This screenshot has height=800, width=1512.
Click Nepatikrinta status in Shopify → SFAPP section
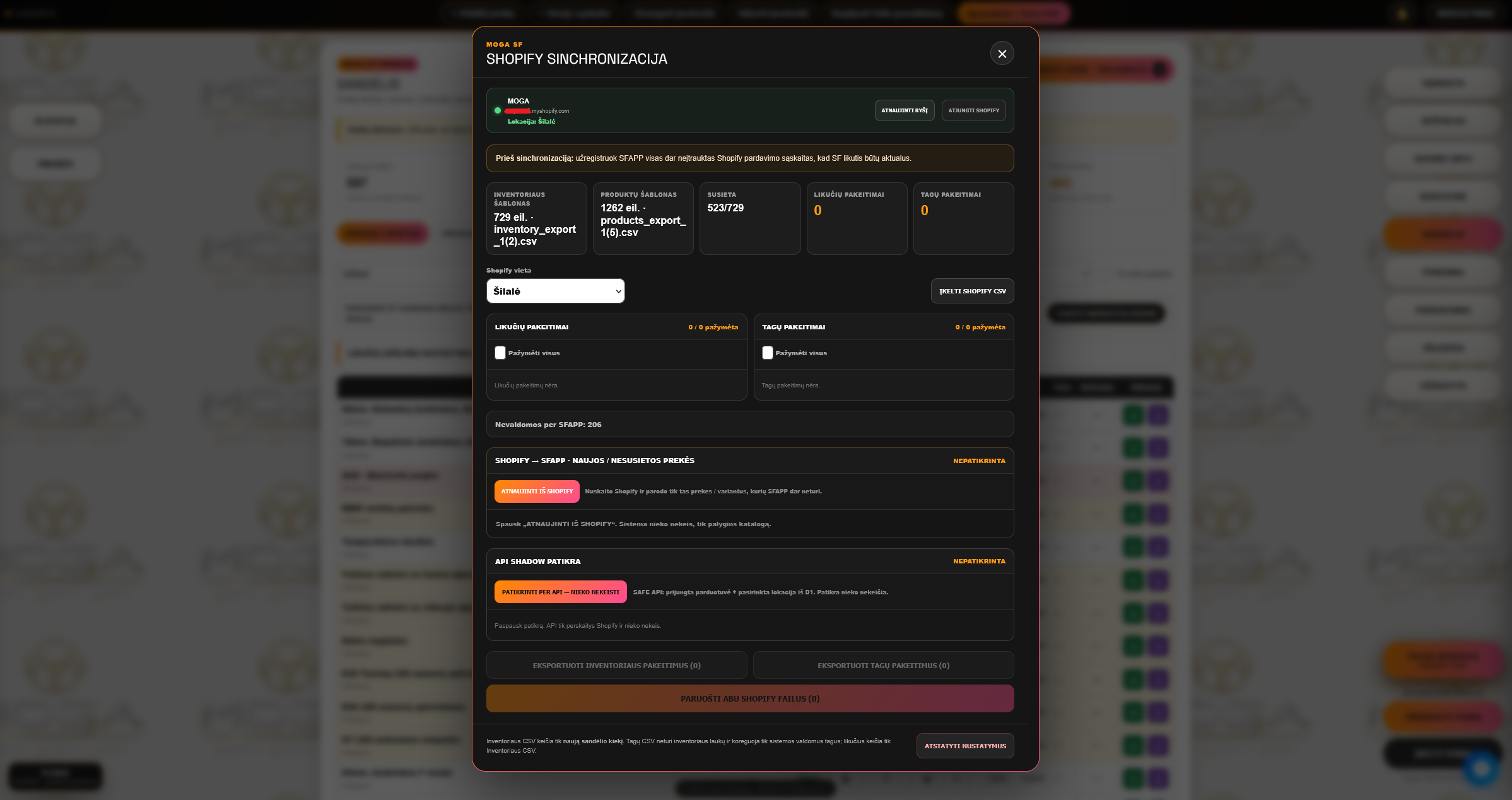(979, 461)
